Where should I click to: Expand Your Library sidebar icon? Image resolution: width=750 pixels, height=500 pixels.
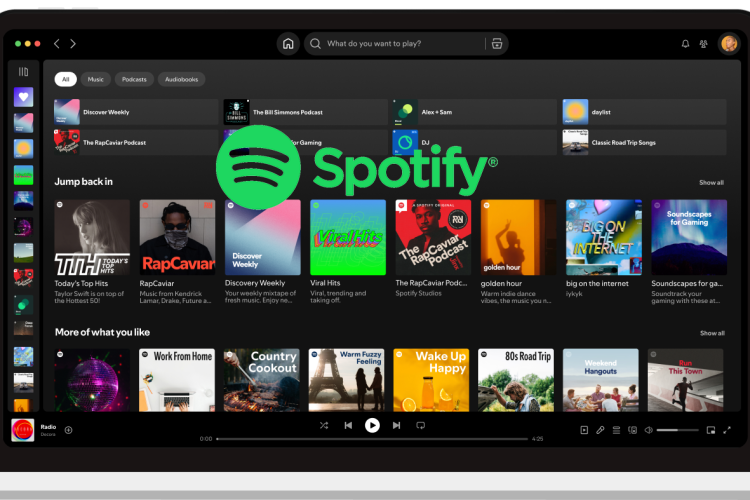click(x=23, y=72)
